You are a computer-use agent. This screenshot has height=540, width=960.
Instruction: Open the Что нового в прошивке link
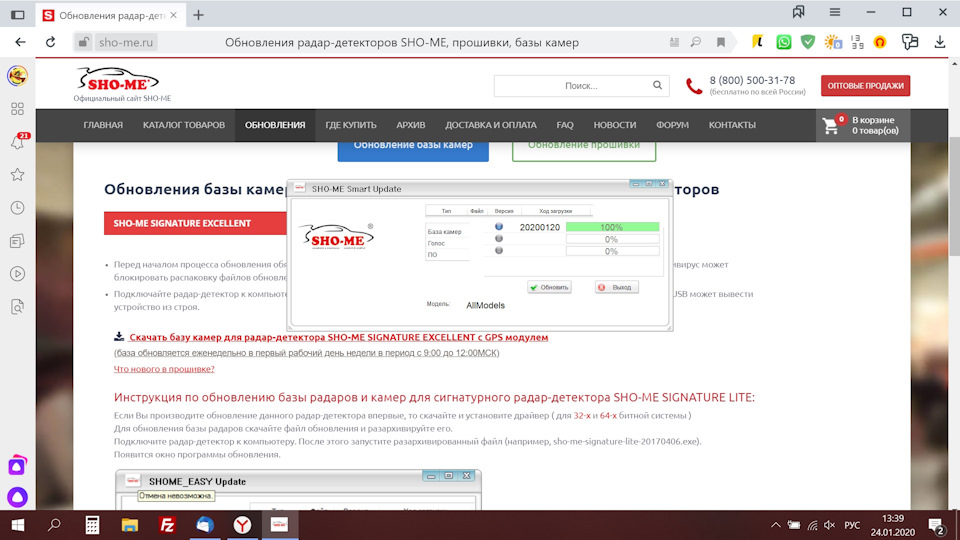[x=164, y=369]
